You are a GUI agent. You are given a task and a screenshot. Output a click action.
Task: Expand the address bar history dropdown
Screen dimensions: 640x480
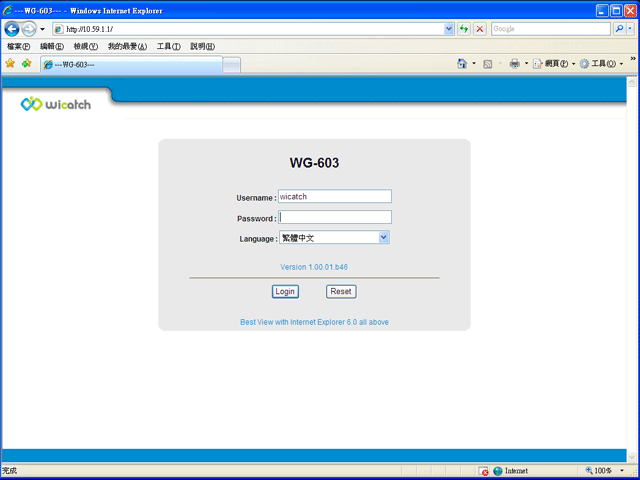(449, 29)
